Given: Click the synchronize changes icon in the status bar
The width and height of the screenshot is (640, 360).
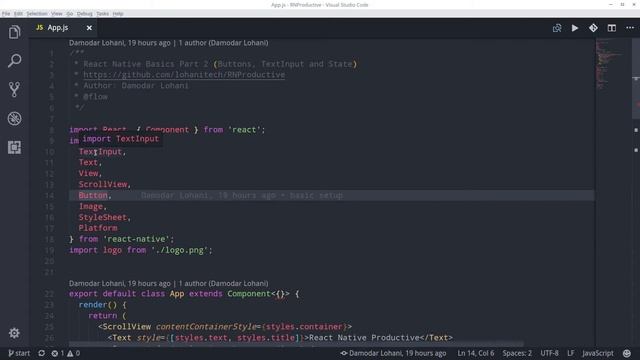Looking at the screenshot, I should click(x=41, y=353).
